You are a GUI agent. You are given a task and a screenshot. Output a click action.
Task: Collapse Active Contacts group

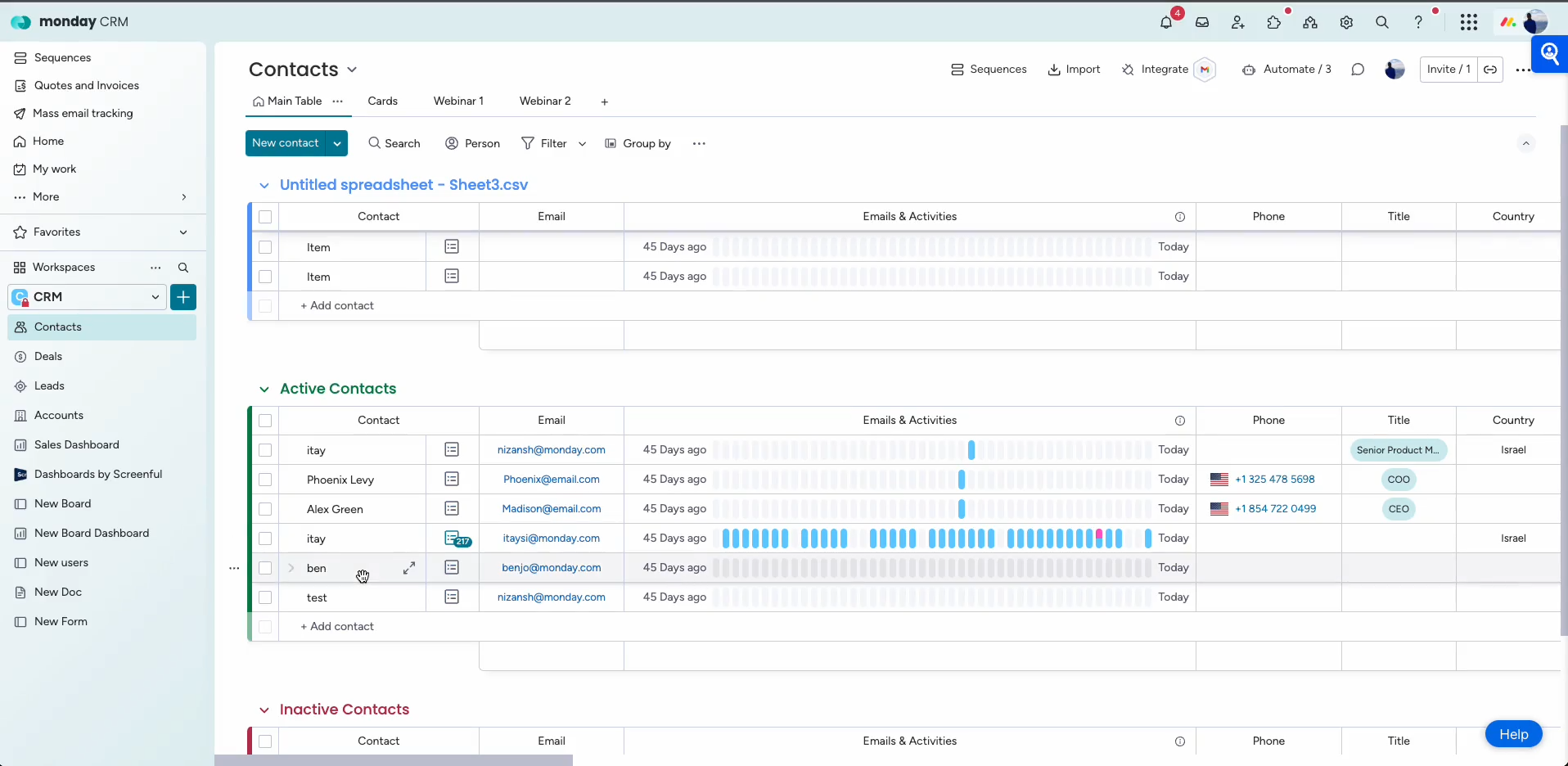[264, 390]
